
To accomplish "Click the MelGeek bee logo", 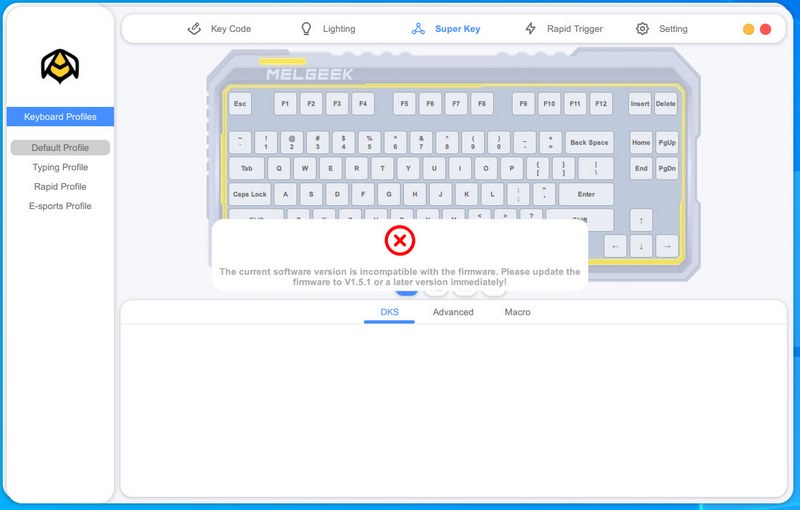I will (x=60, y=66).
